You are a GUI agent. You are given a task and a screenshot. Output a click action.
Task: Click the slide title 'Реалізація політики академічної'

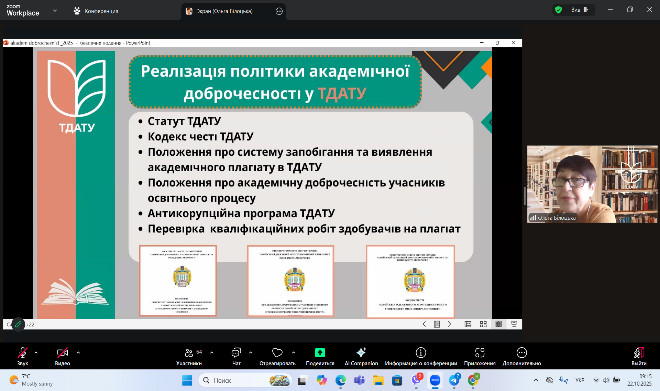[275, 72]
